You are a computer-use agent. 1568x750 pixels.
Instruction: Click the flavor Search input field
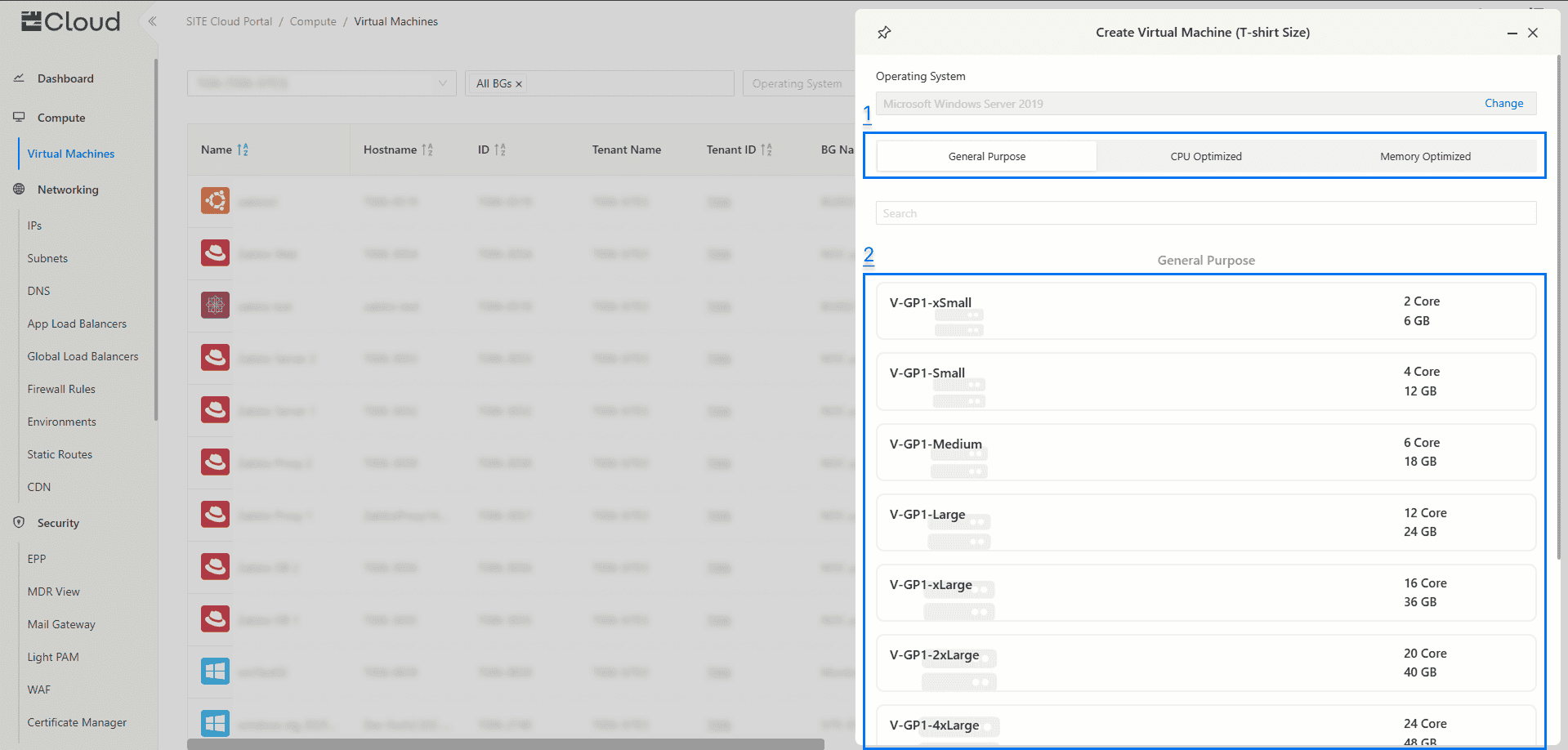pos(1205,213)
